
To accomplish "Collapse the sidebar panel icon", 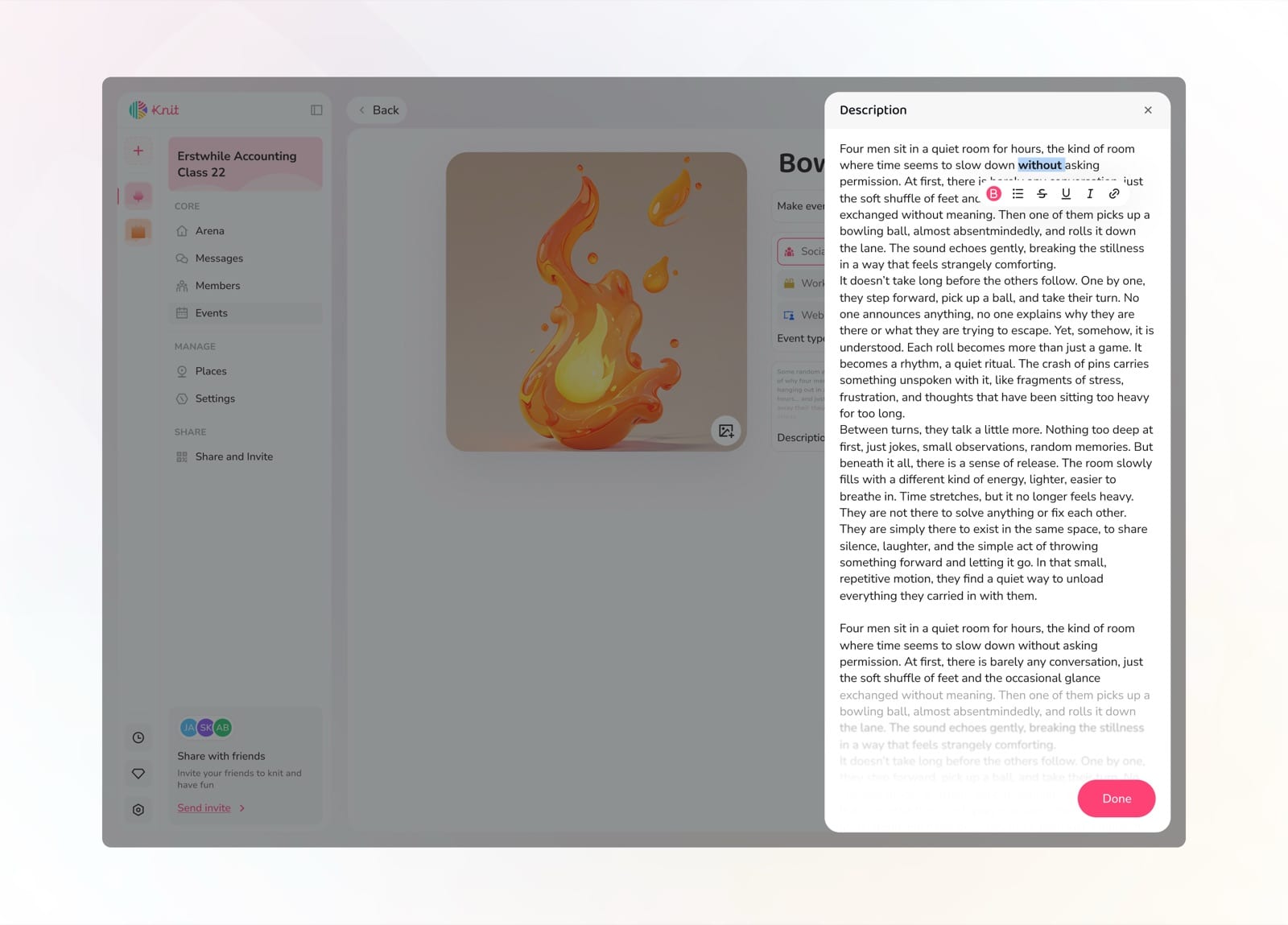I will [x=316, y=110].
